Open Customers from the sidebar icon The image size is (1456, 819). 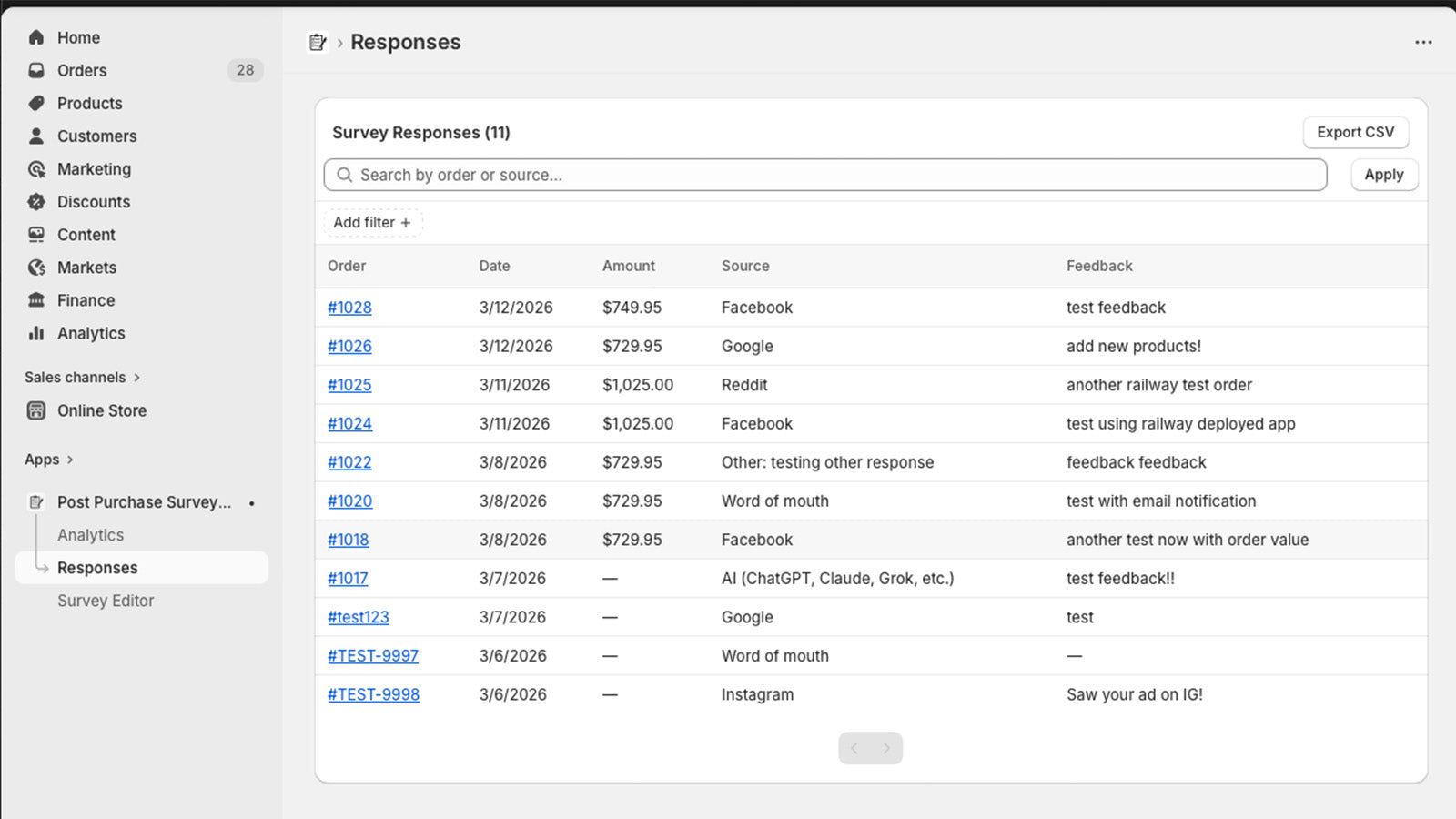click(36, 136)
